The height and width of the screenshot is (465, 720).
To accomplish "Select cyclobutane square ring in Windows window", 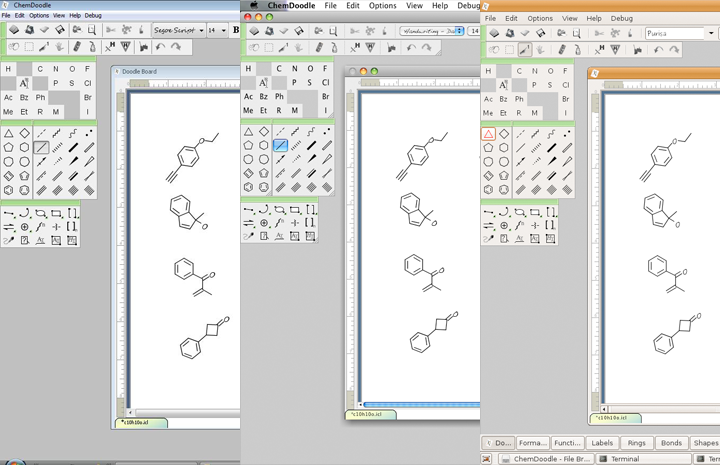I will tap(25, 133).
